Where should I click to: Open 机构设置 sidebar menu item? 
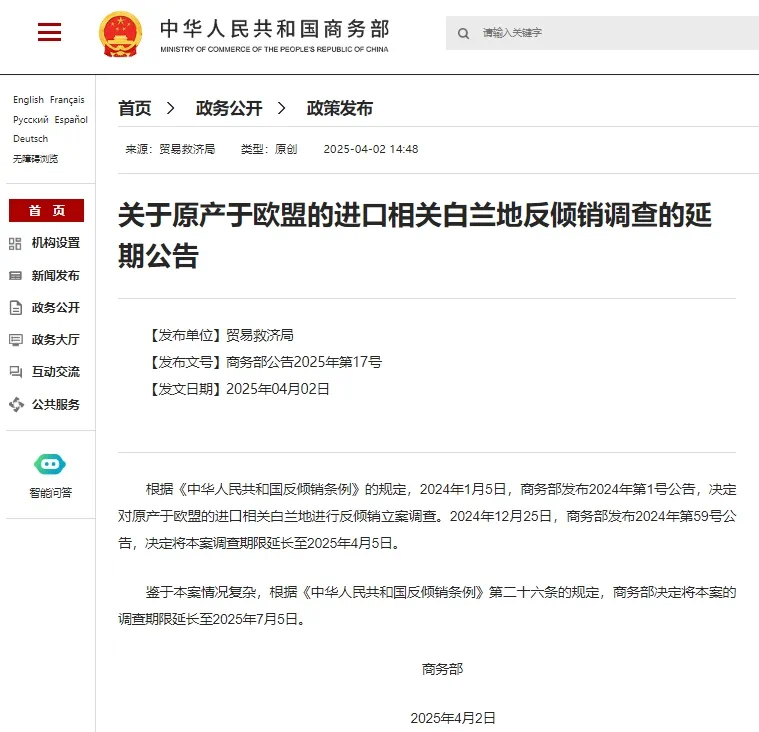[x=56, y=243]
